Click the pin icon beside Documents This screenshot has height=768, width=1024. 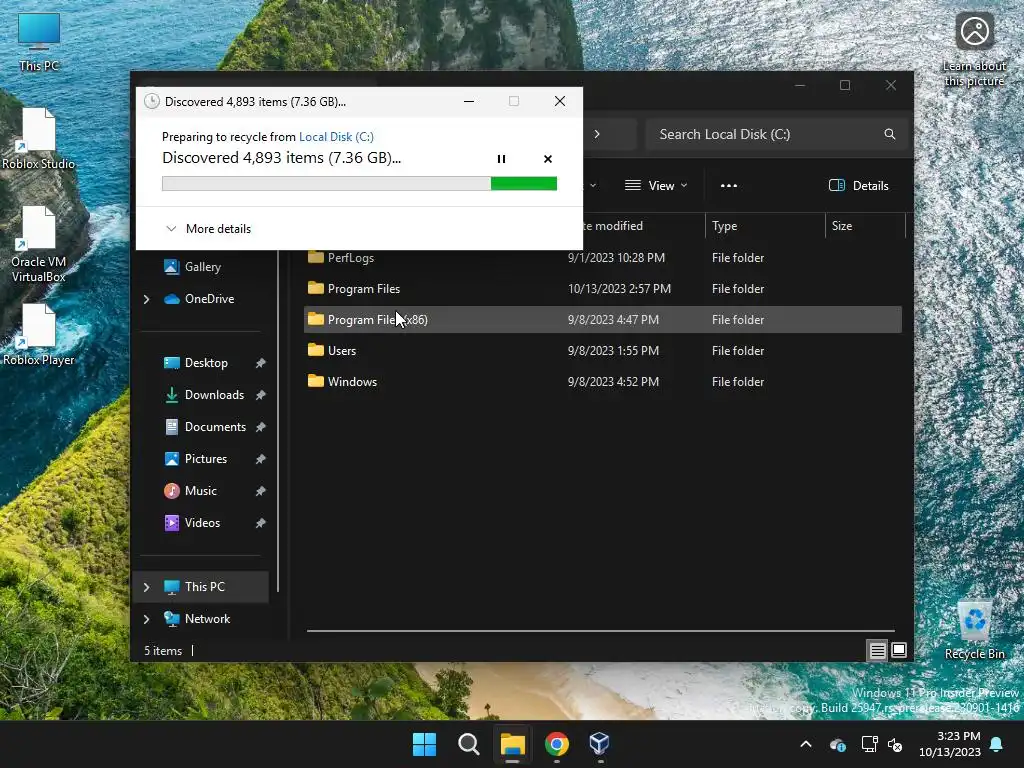click(x=261, y=427)
